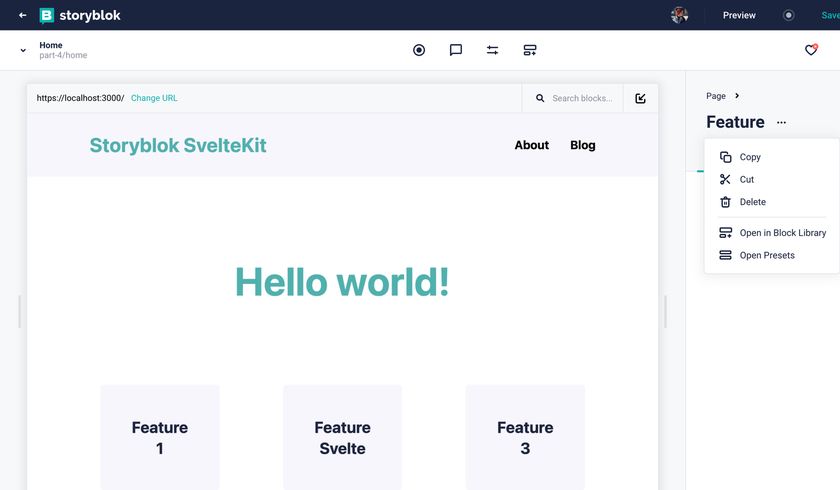Click the breadcrumb chevron after Page

point(737,95)
